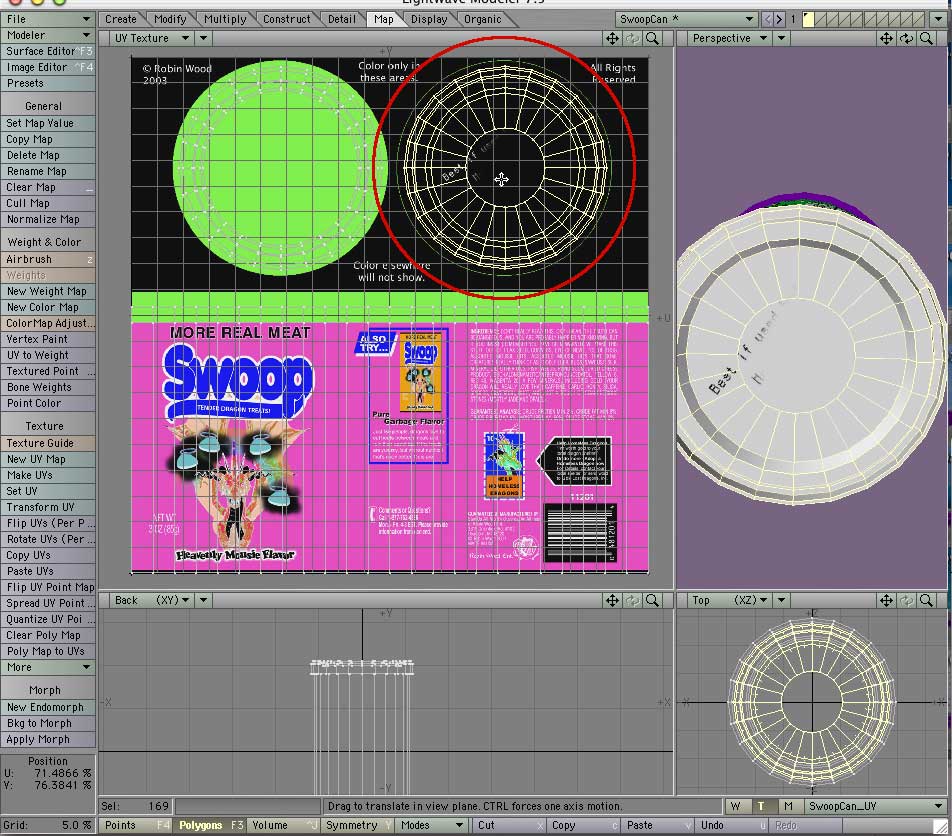Image resolution: width=952 pixels, height=836 pixels.
Task: Open the Multiply tab
Action: [x=225, y=19]
